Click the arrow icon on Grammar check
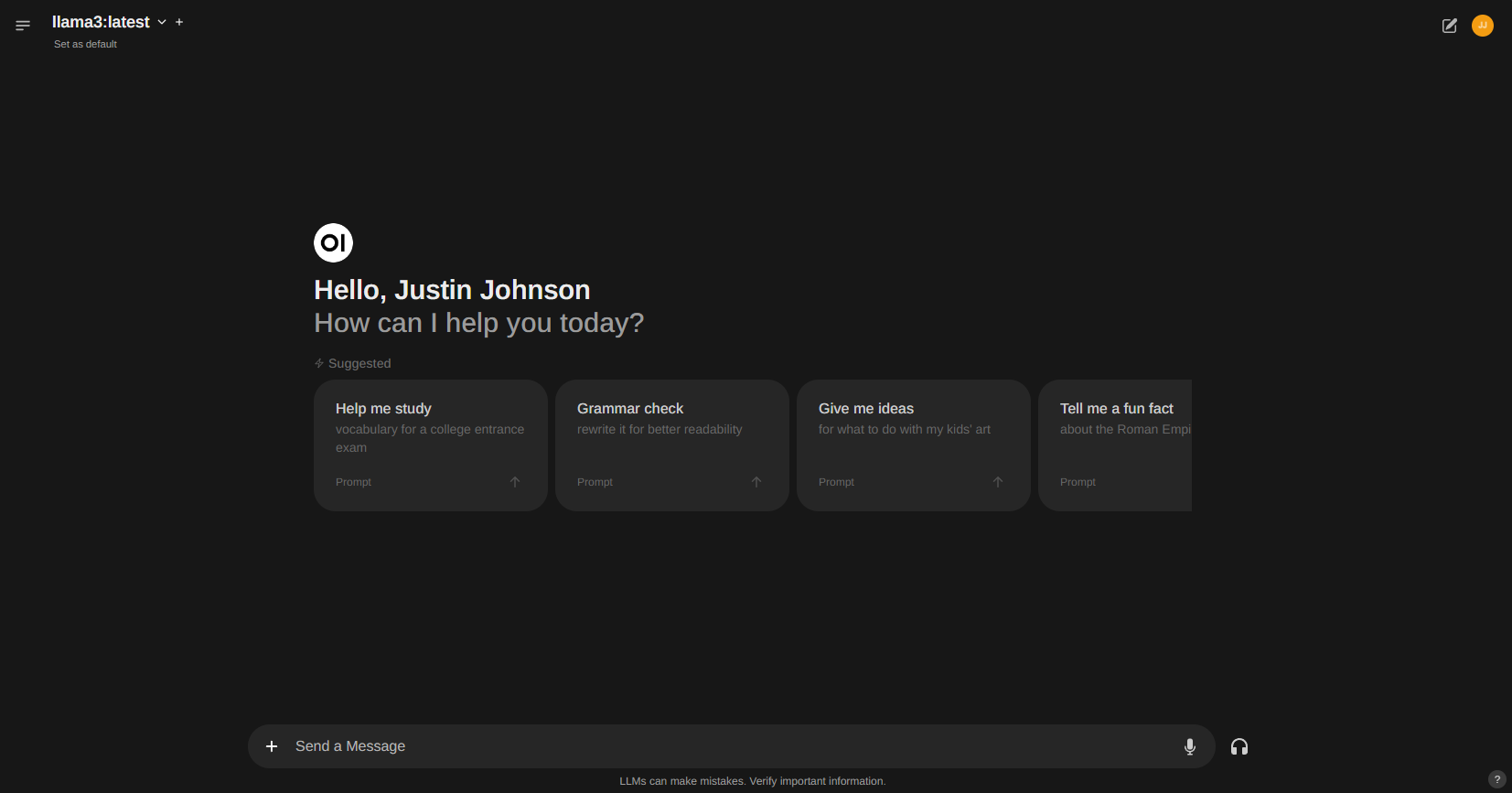The height and width of the screenshot is (793, 1512). tap(756, 482)
